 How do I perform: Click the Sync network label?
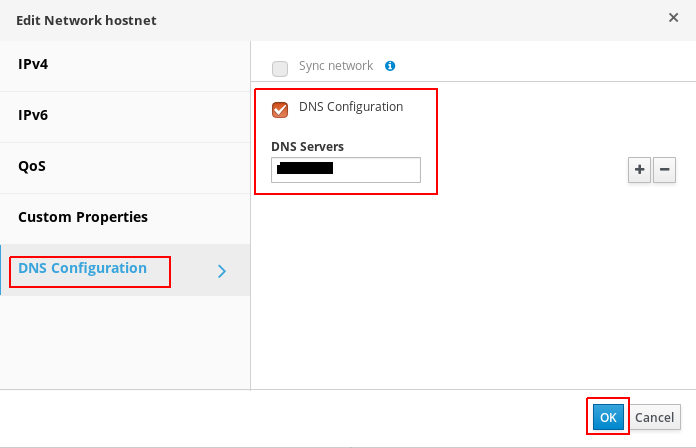(336, 66)
